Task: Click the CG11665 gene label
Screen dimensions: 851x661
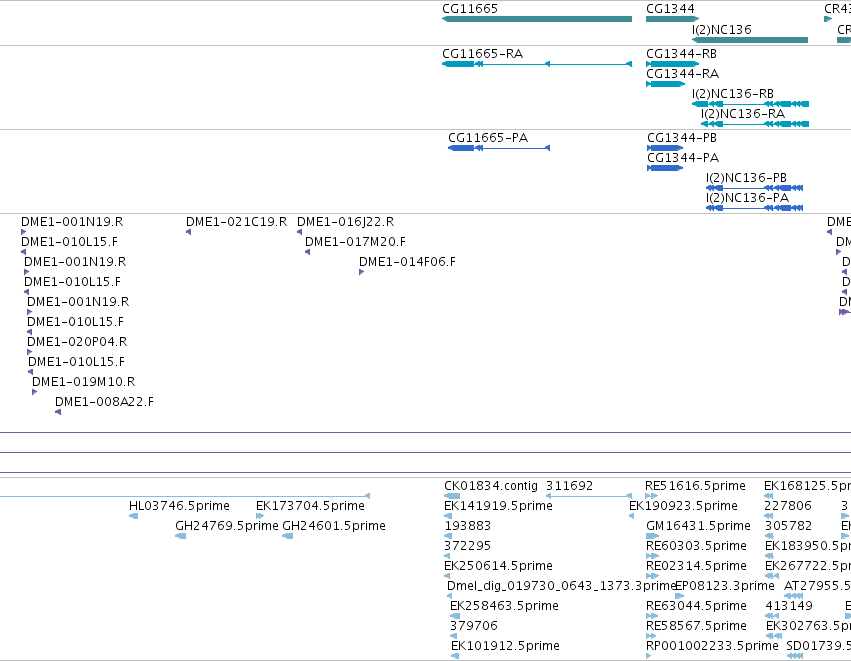Action: (x=470, y=9)
